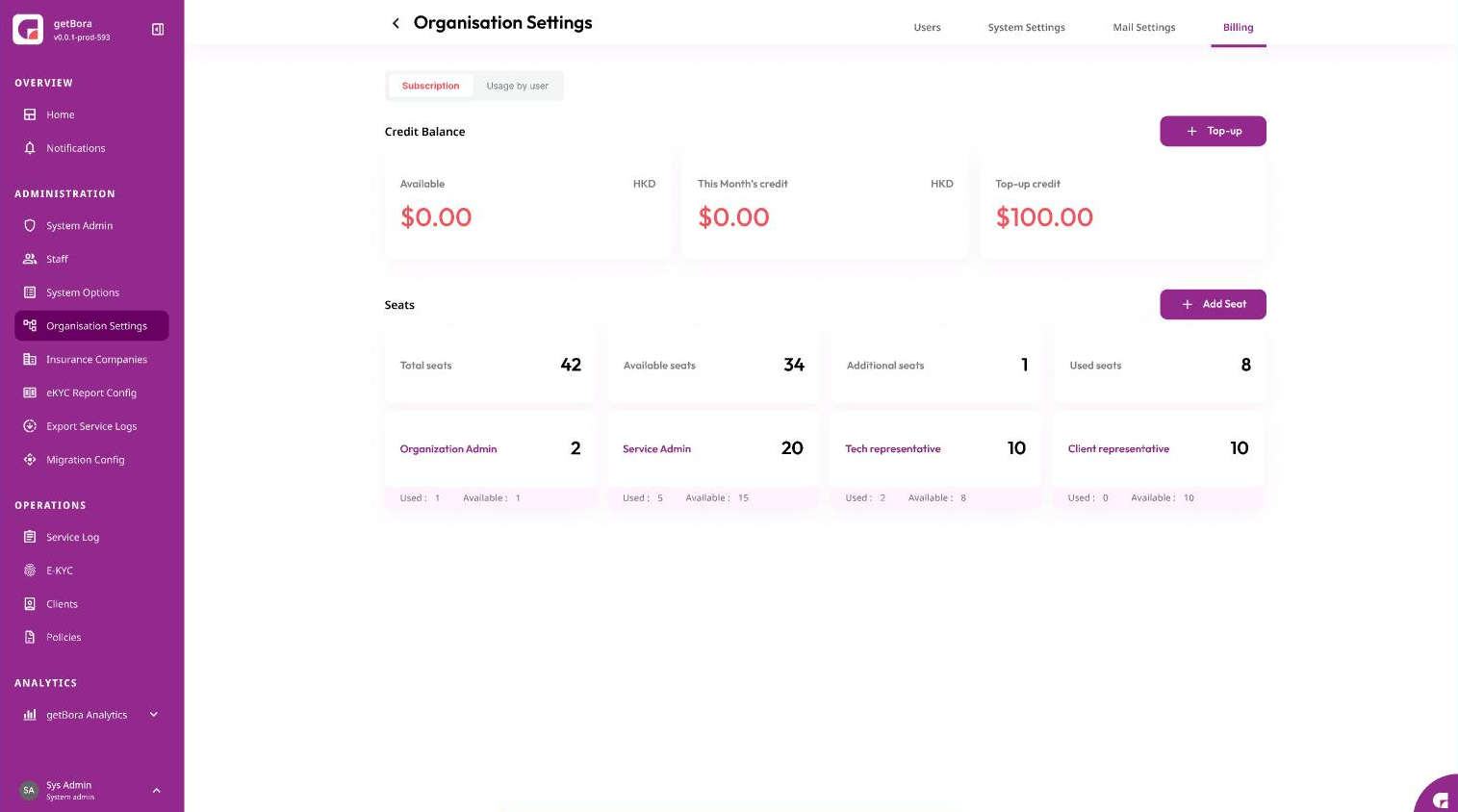Click the System Admin shield icon
This screenshot has width=1458, height=812.
(30, 225)
